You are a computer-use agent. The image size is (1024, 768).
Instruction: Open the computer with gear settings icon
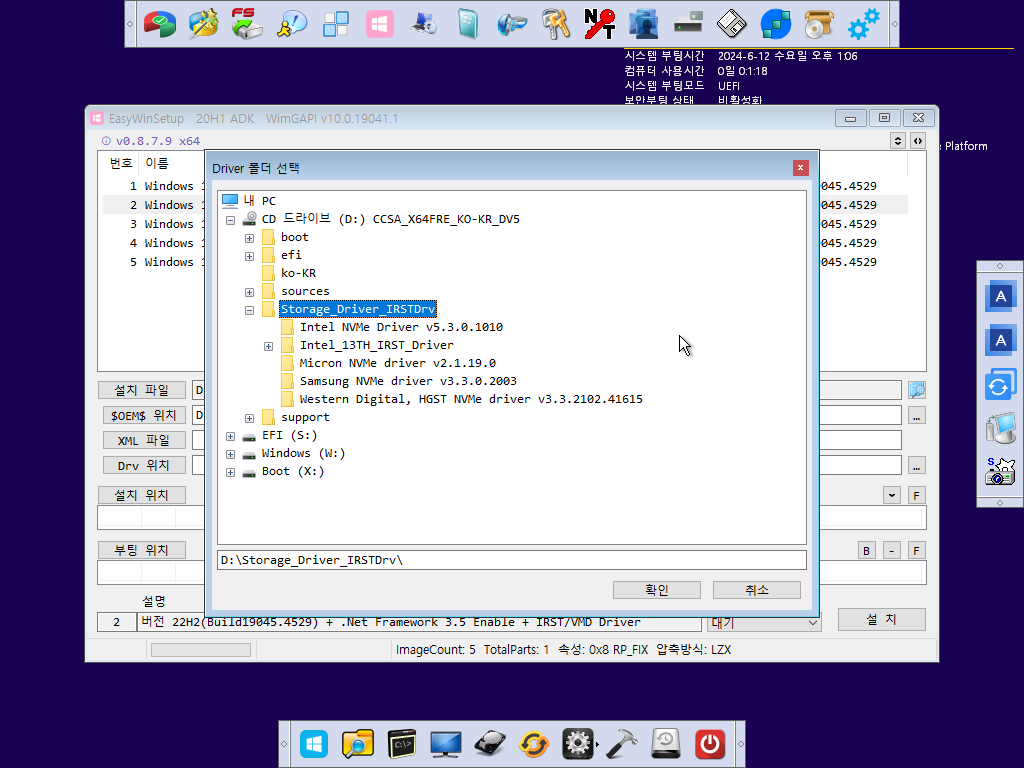point(423,24)
